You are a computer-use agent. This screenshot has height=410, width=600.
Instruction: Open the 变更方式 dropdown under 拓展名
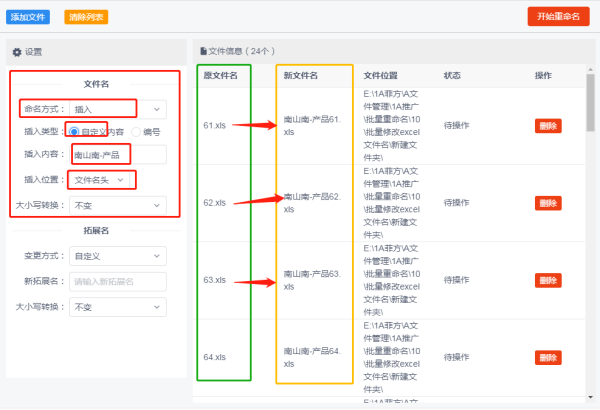click(117, 256)
